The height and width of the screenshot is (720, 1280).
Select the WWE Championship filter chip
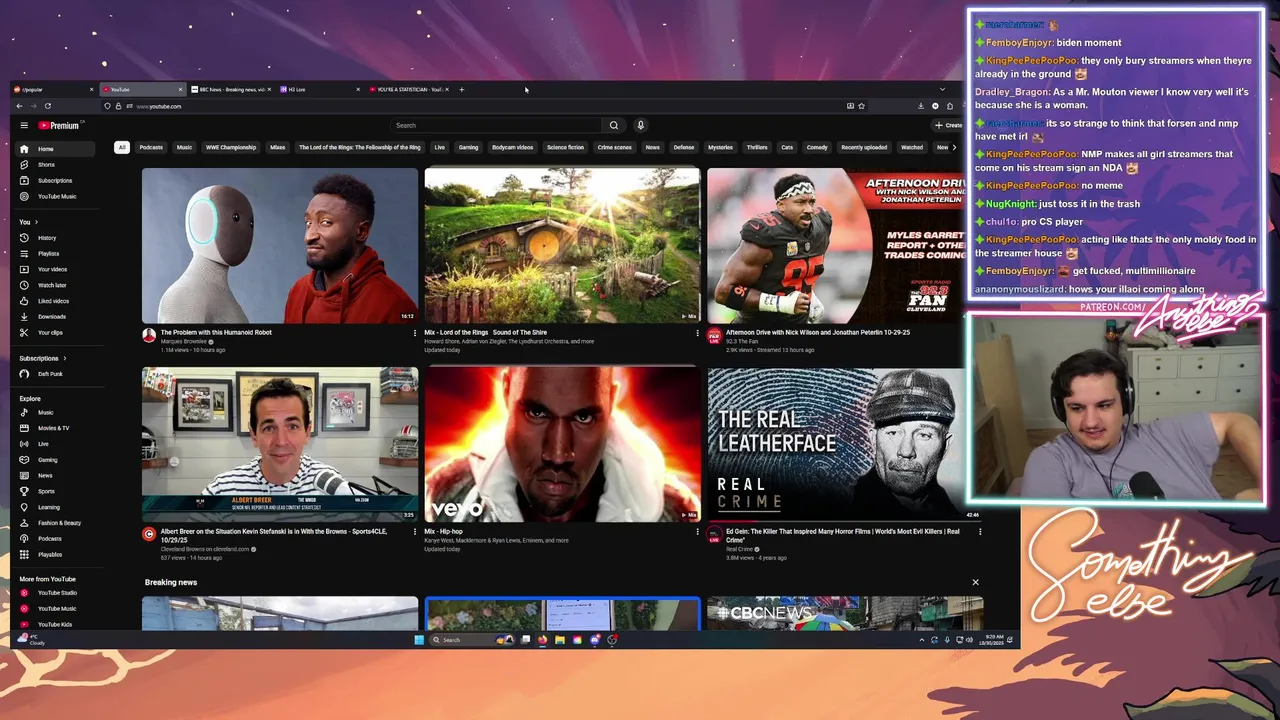(x=231, y=147)
